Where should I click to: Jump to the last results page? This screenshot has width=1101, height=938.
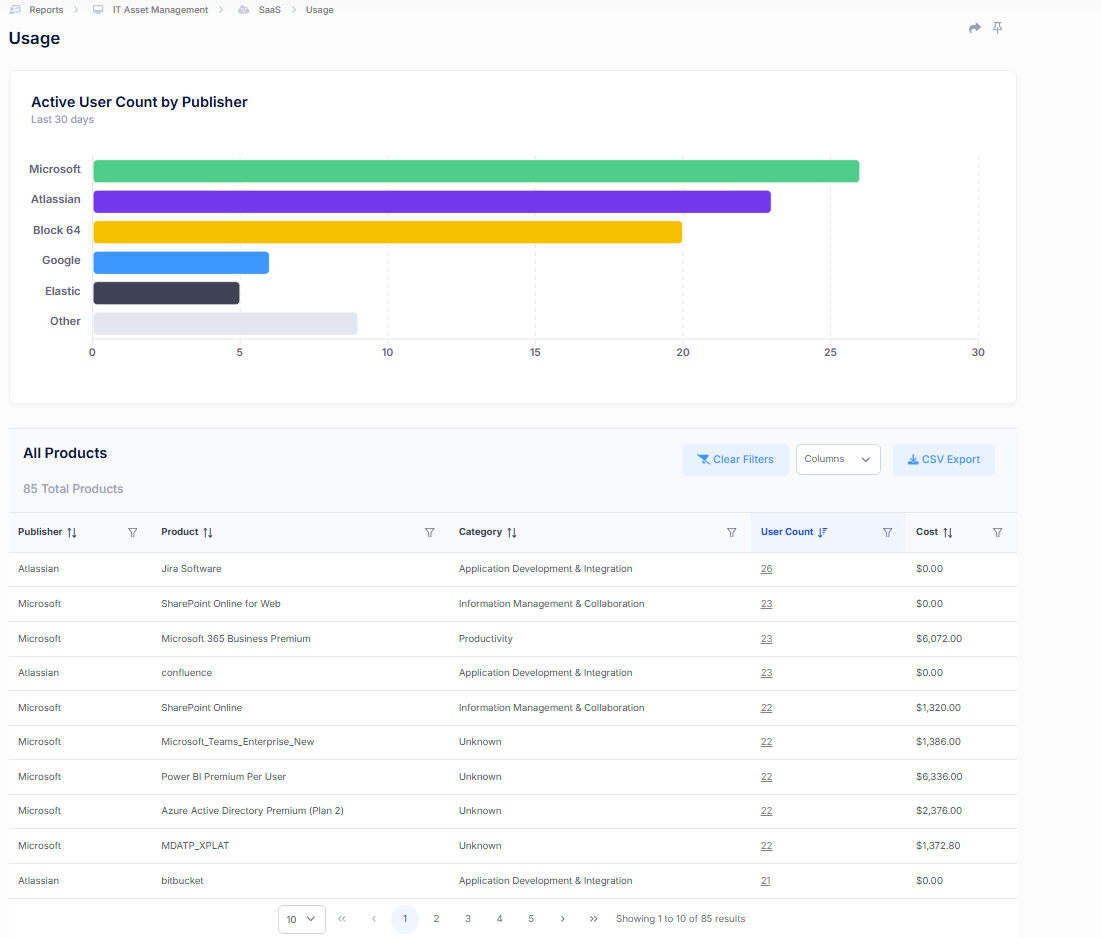tap(594, 919)
